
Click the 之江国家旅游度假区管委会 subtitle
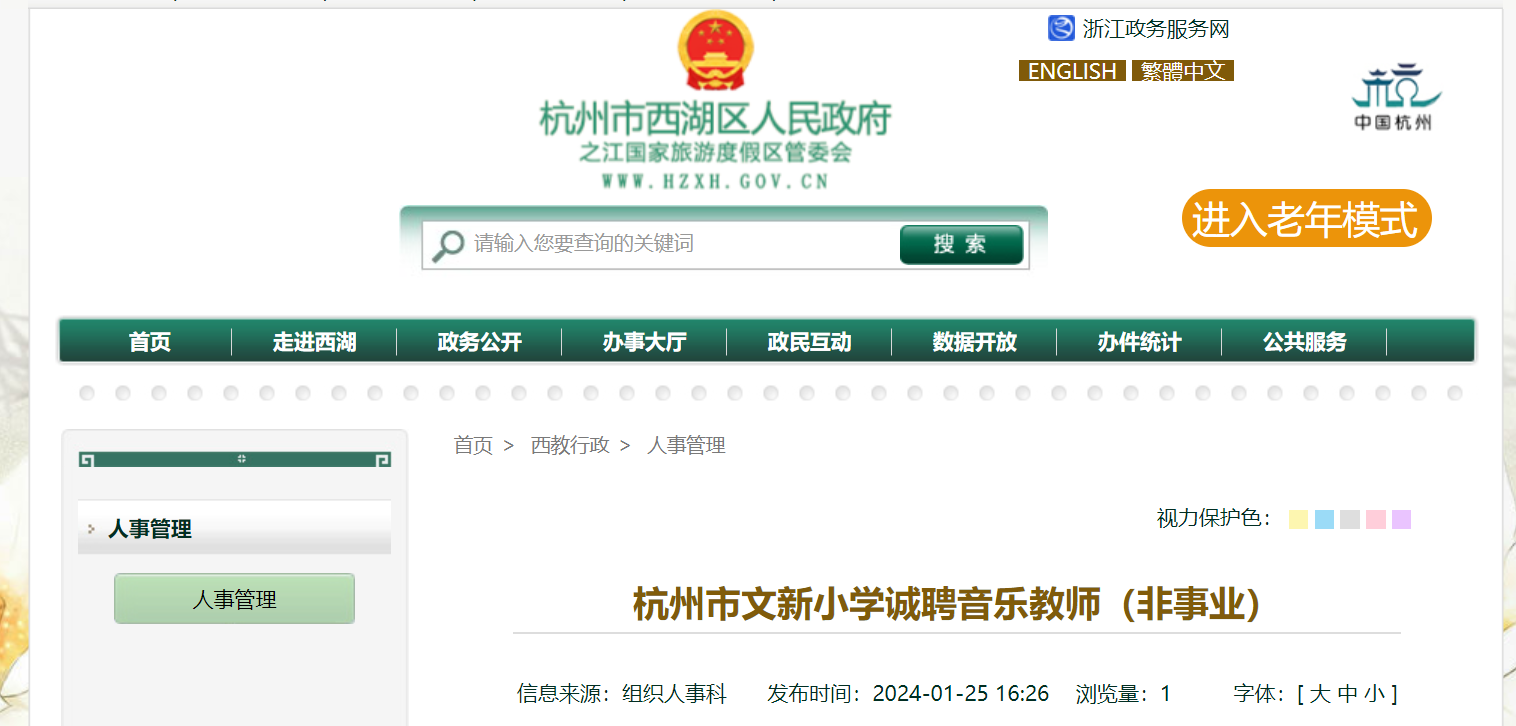(x=715, y=153)
